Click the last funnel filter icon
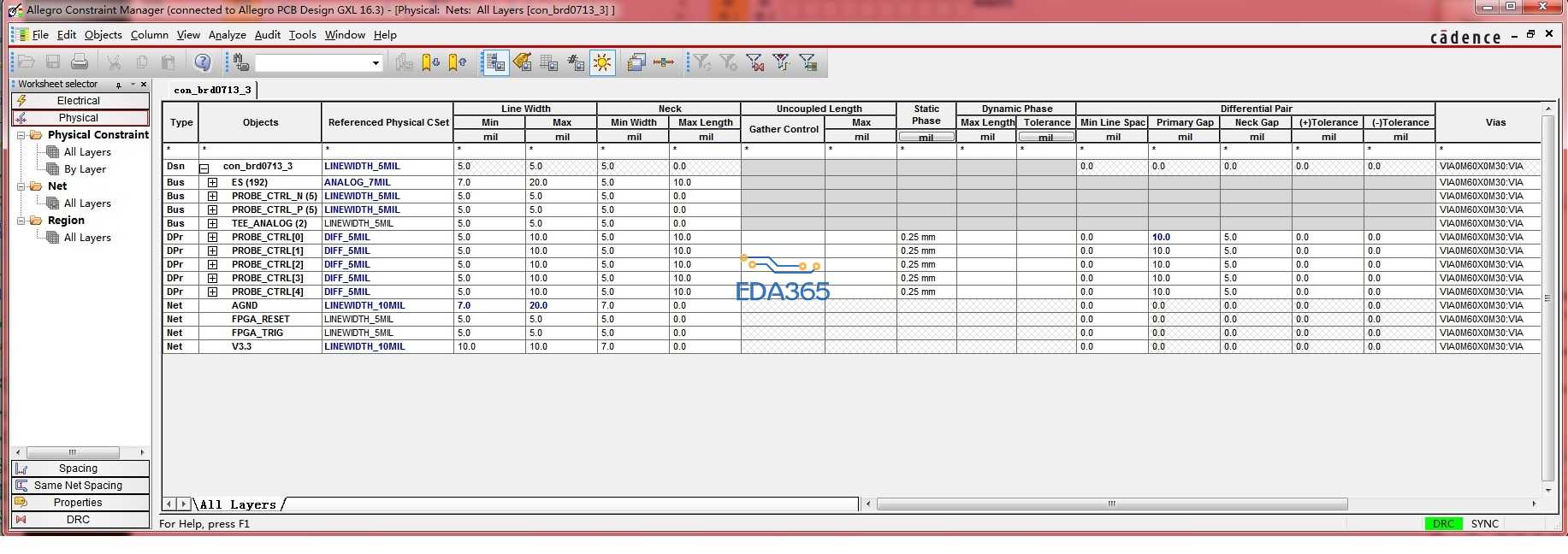Viewport: 1568px width, 554px height. (x=808, y=62)
